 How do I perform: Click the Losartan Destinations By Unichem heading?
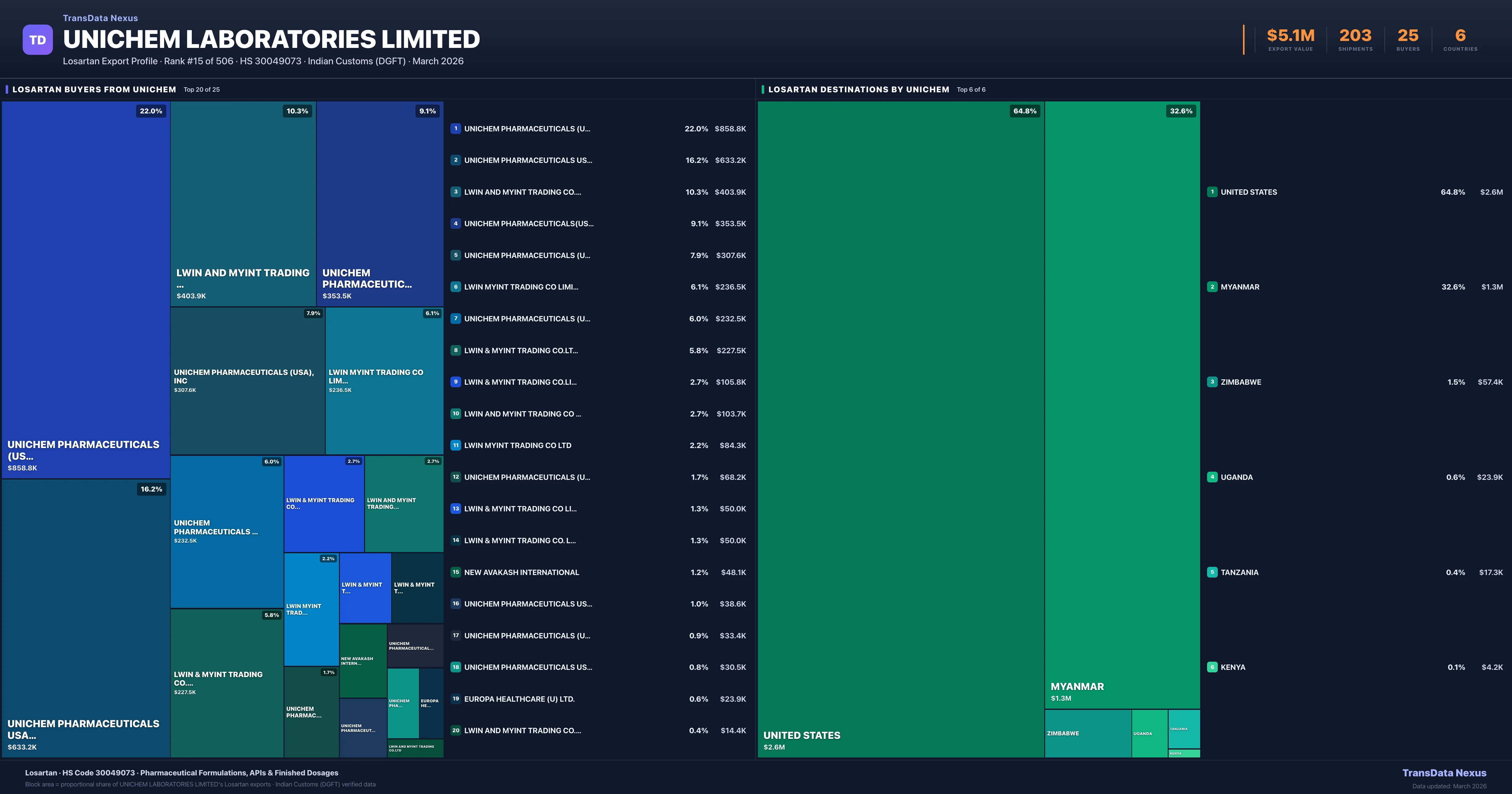click(x=858, y=89)
